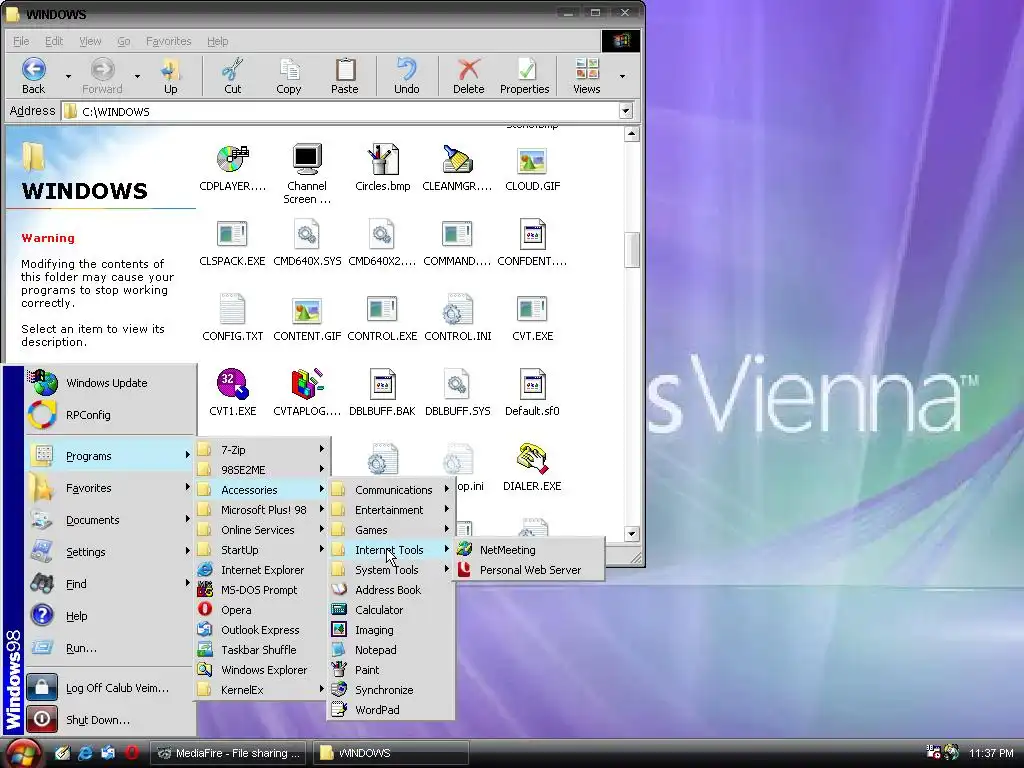This screenshot has width=1024, height=768.
Task: Click scroll up arrow in file pane
Action: [632, 135]
